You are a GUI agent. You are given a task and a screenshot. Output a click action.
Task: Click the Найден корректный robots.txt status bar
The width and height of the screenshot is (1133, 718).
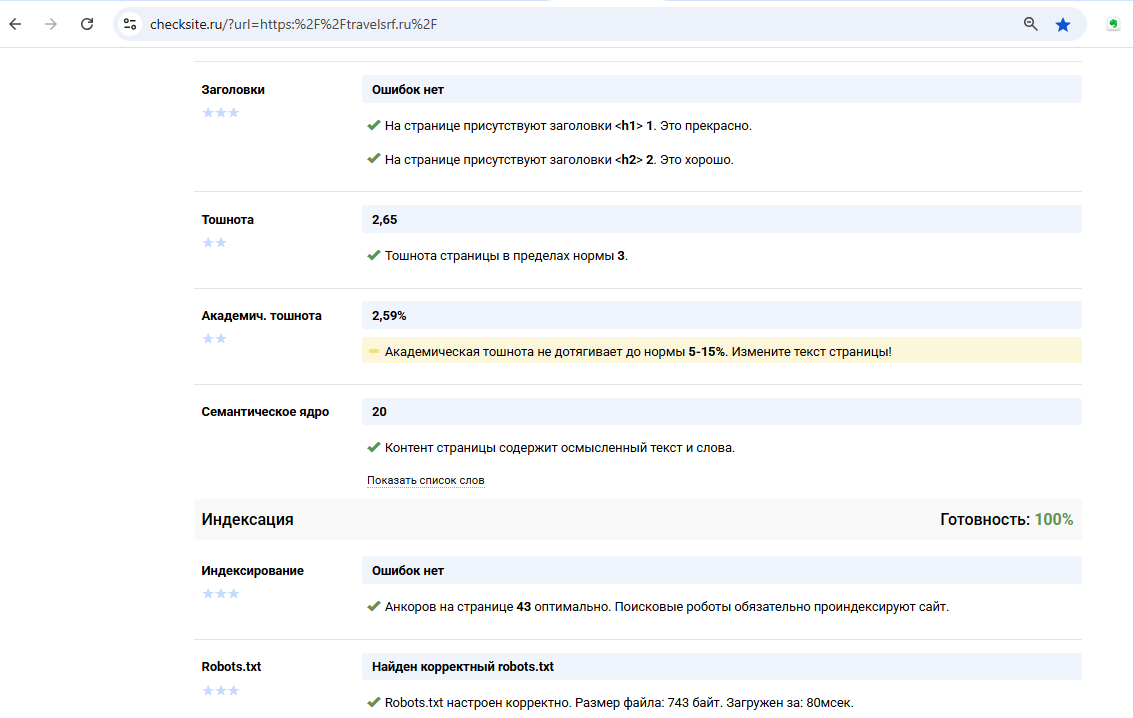tap(721, 667)
